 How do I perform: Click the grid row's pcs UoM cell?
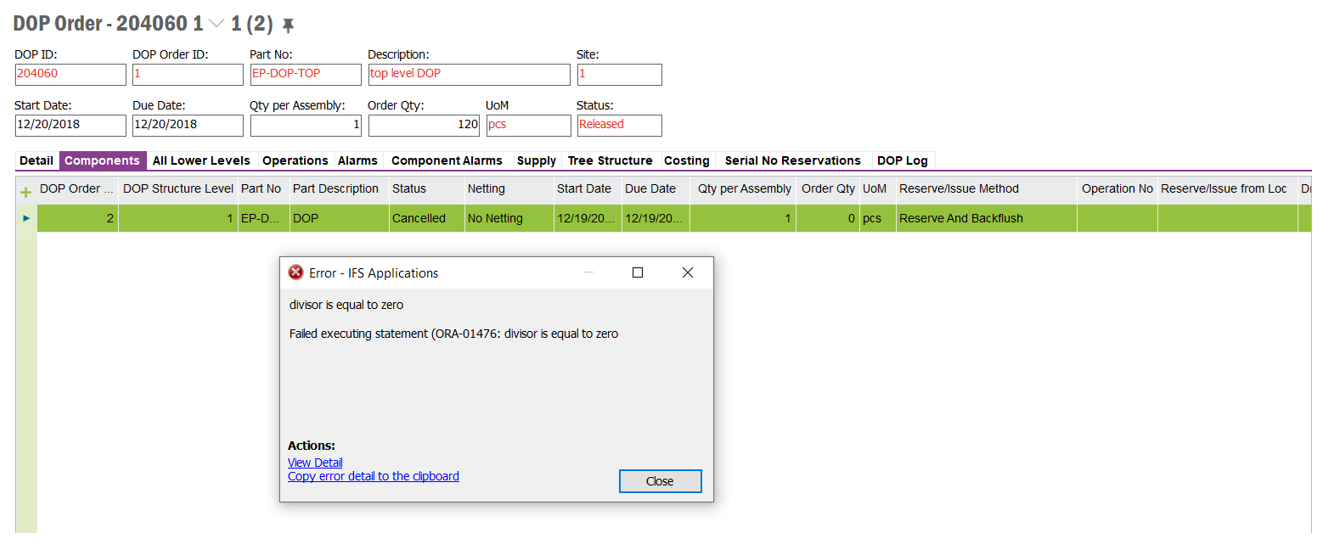[x=878, y=218]
